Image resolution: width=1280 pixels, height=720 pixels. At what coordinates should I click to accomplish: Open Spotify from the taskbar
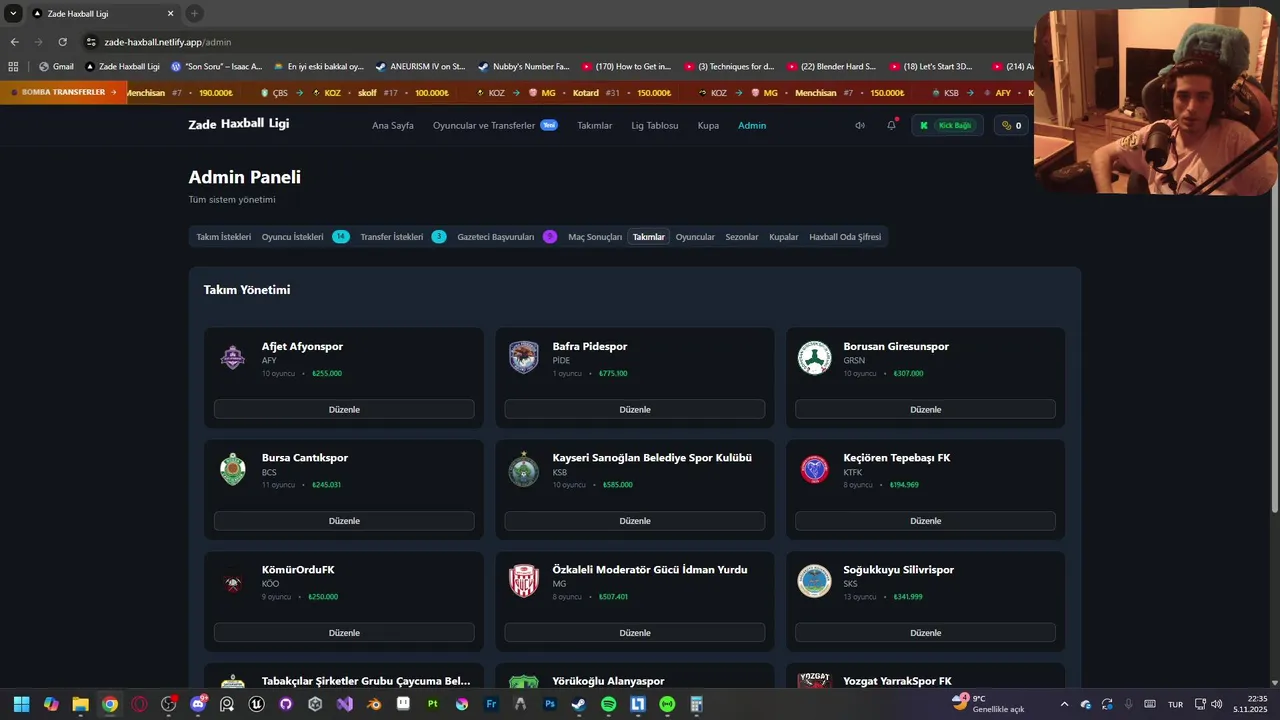point(609,704)
